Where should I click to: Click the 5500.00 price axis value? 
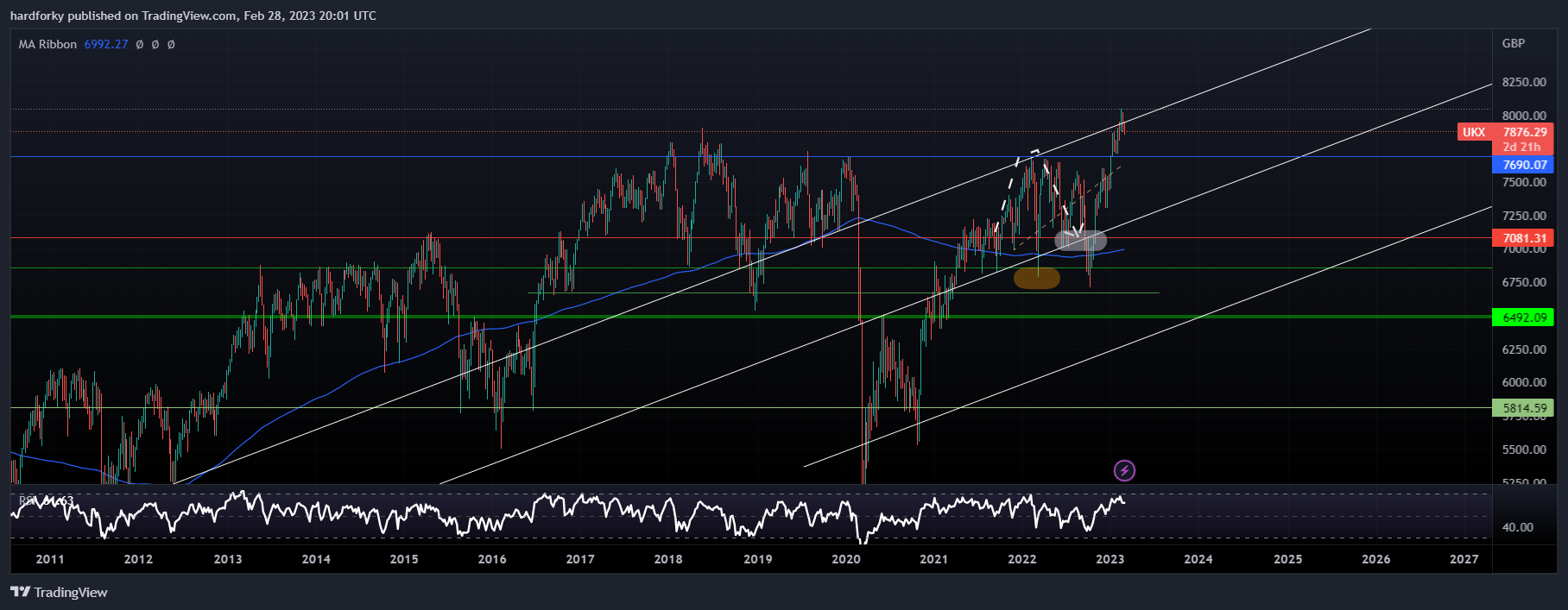tap(1524, 450)
